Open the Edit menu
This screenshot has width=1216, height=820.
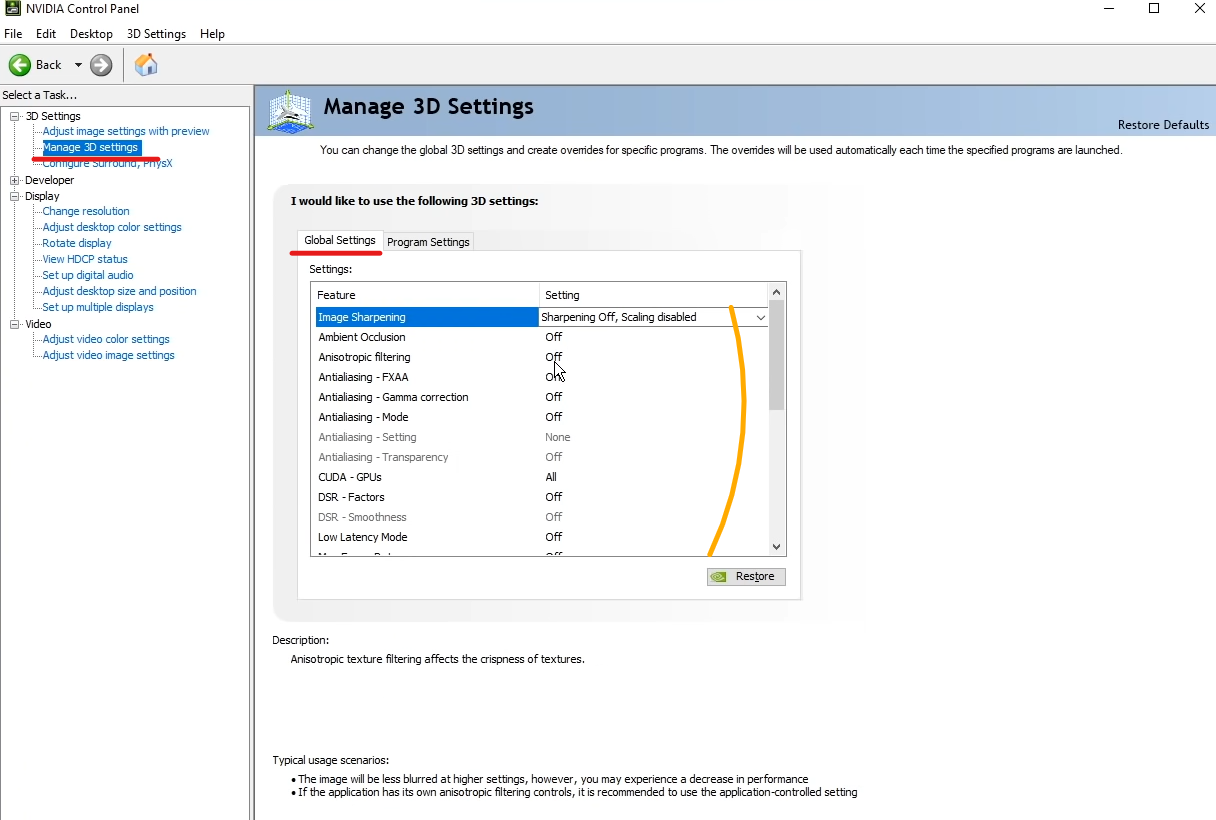[x=46, y=34]
